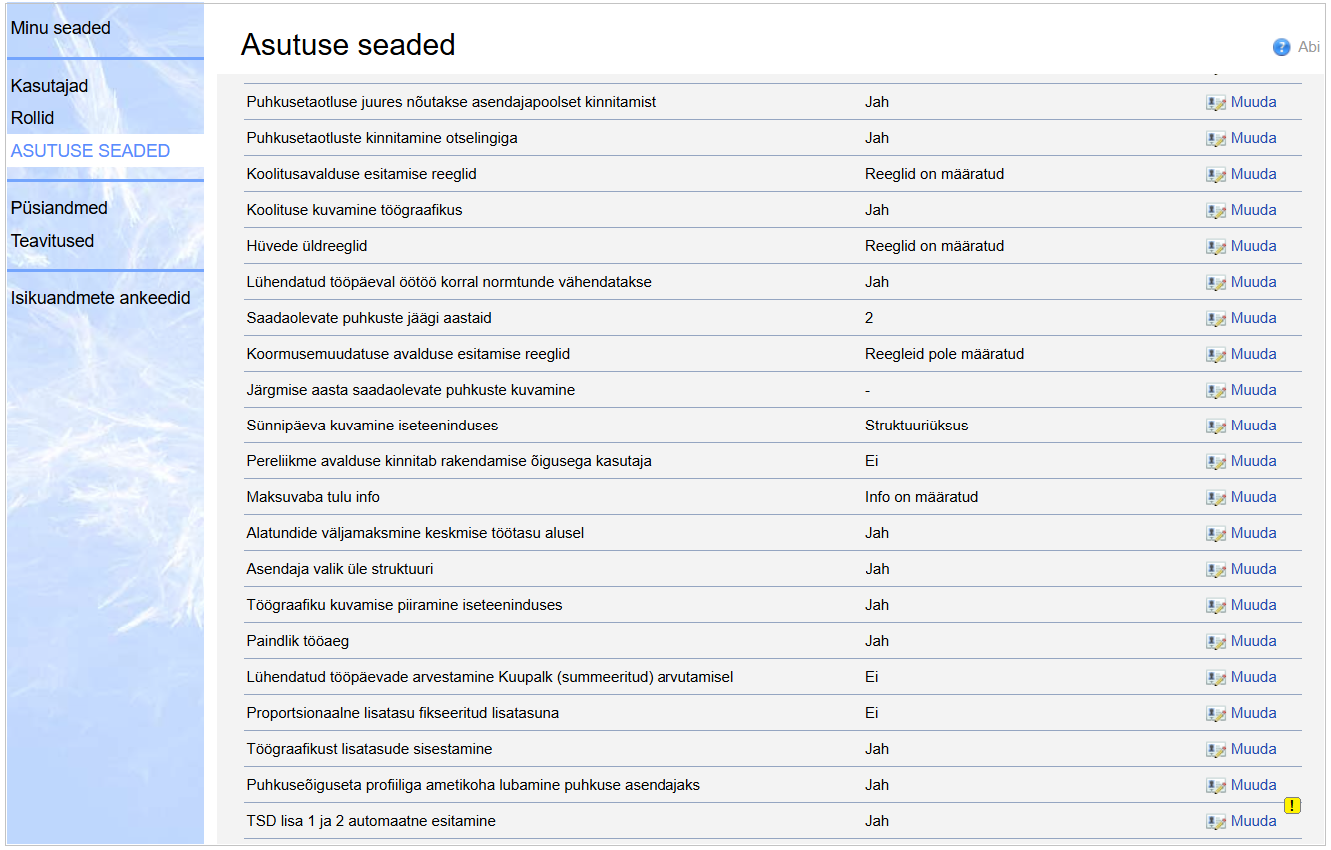Click Muuda for Proportsionaalne lisatasu fikseeritud lisatasuna
The height and width of the screenshot is (850, 1331).
point(1253,713)
